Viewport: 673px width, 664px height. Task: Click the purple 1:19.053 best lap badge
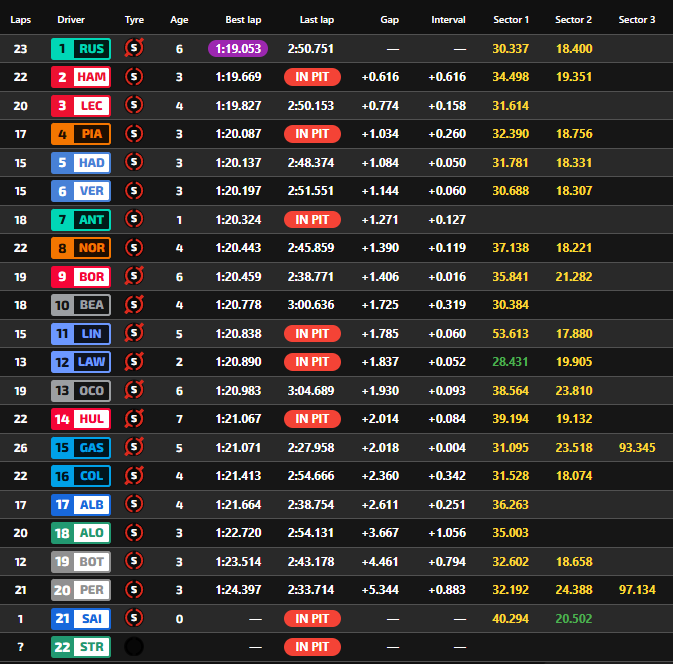[x=238, y=48]
